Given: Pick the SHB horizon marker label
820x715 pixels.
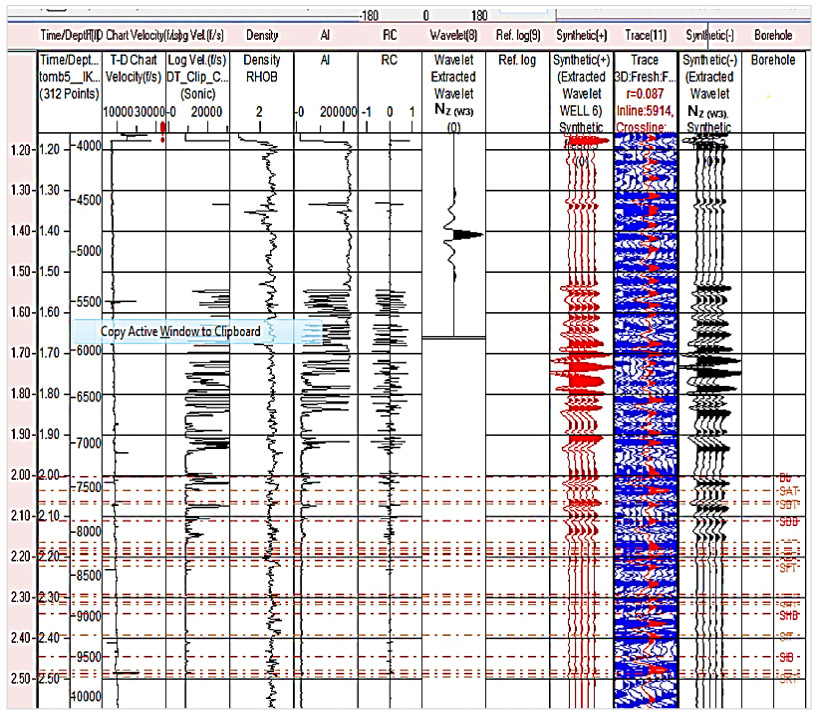Looking at the screenshot, I should coord(788,616).
